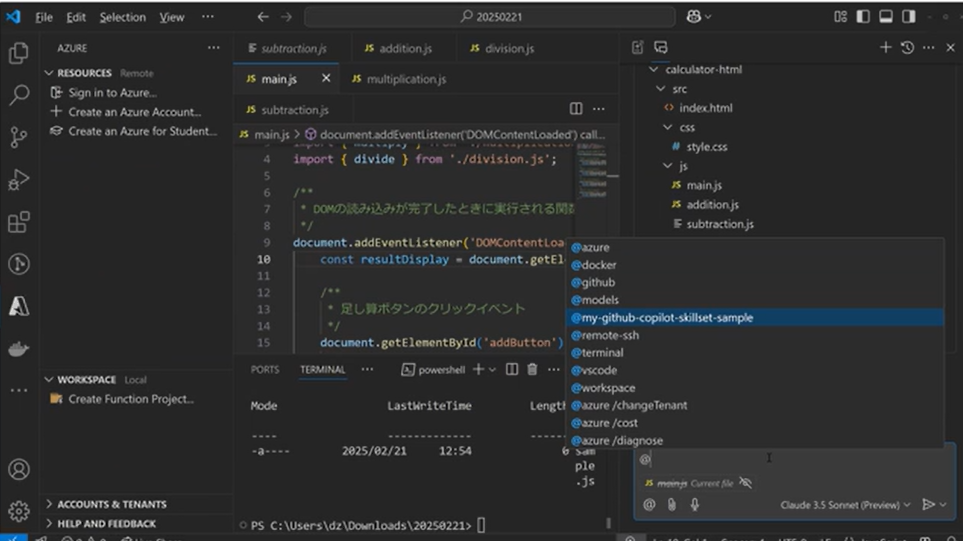Image resolution: width=963 pixels, height=541 pixels.
Task: Expand HELP AND FEEDBACK section
Action: point(49,523)
